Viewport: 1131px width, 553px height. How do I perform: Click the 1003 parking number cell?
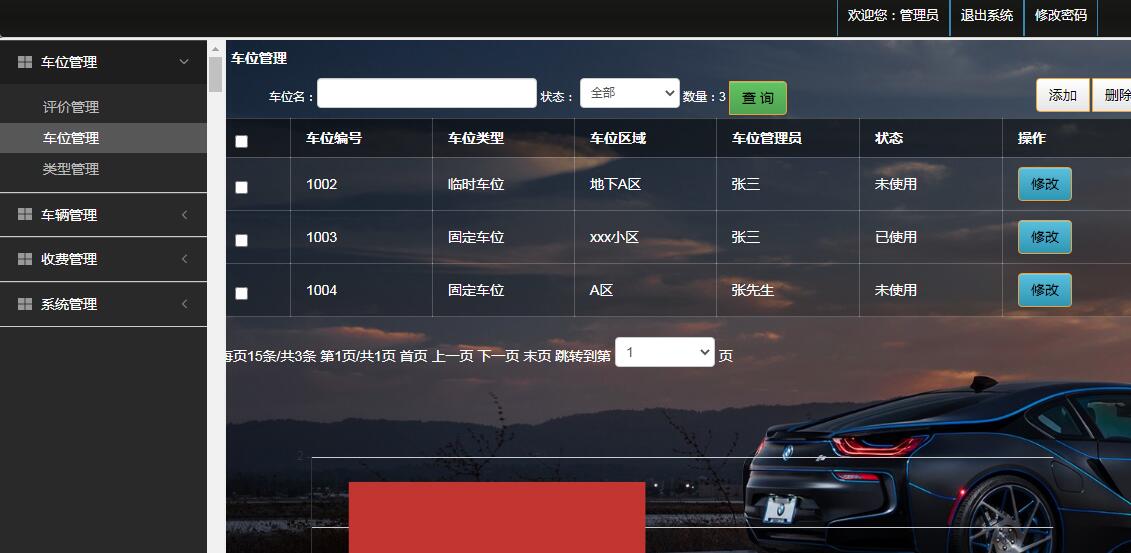point(322,237)
